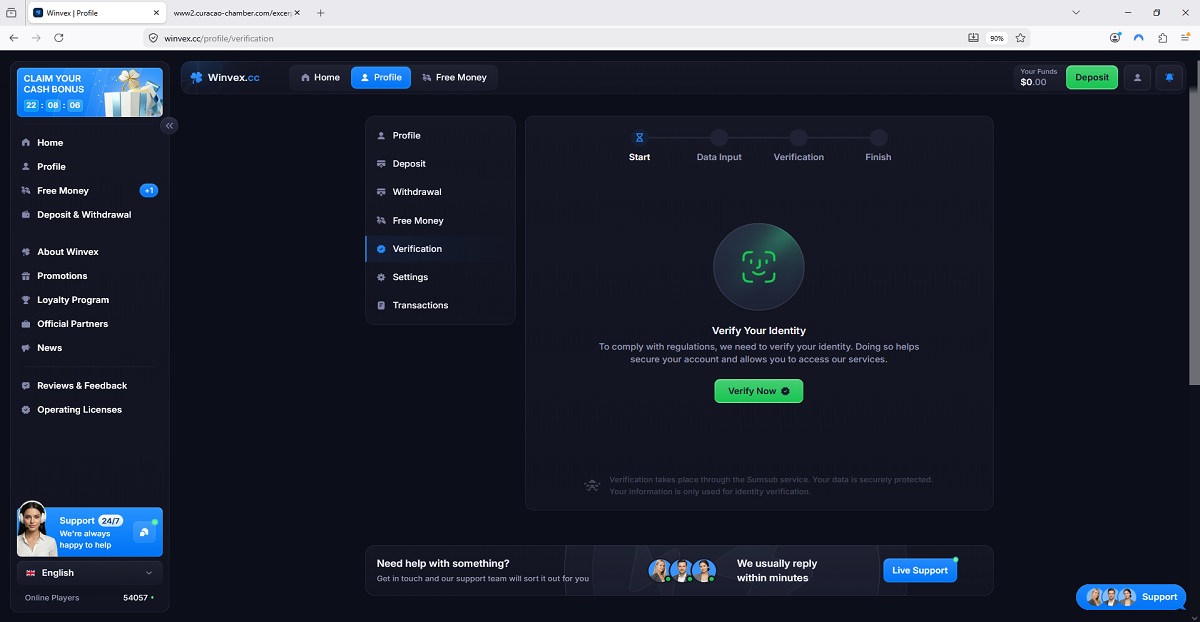The width and height of the screenshot is (1200, 622).
Task: Open a new browser tab
Action: pyautogui.click(x=320, y=13)
